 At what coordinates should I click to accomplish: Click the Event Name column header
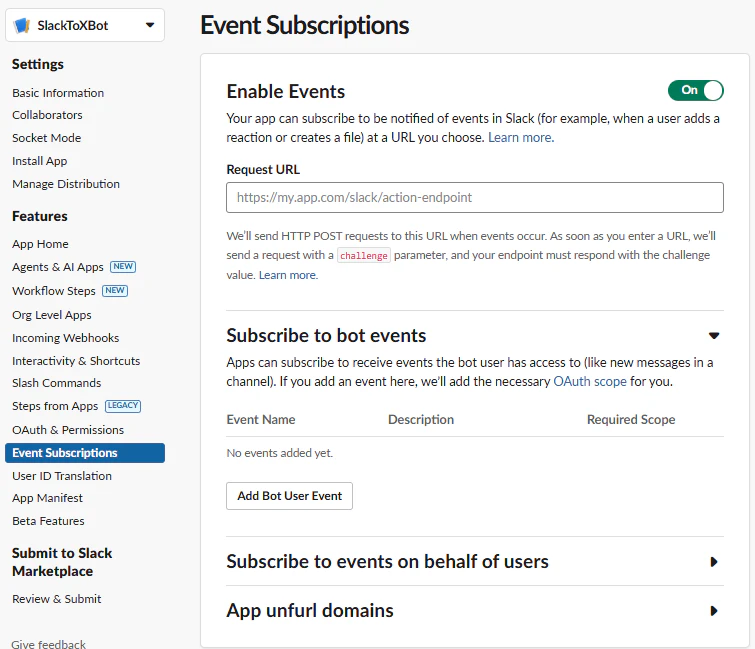click(x=261, y=420)
